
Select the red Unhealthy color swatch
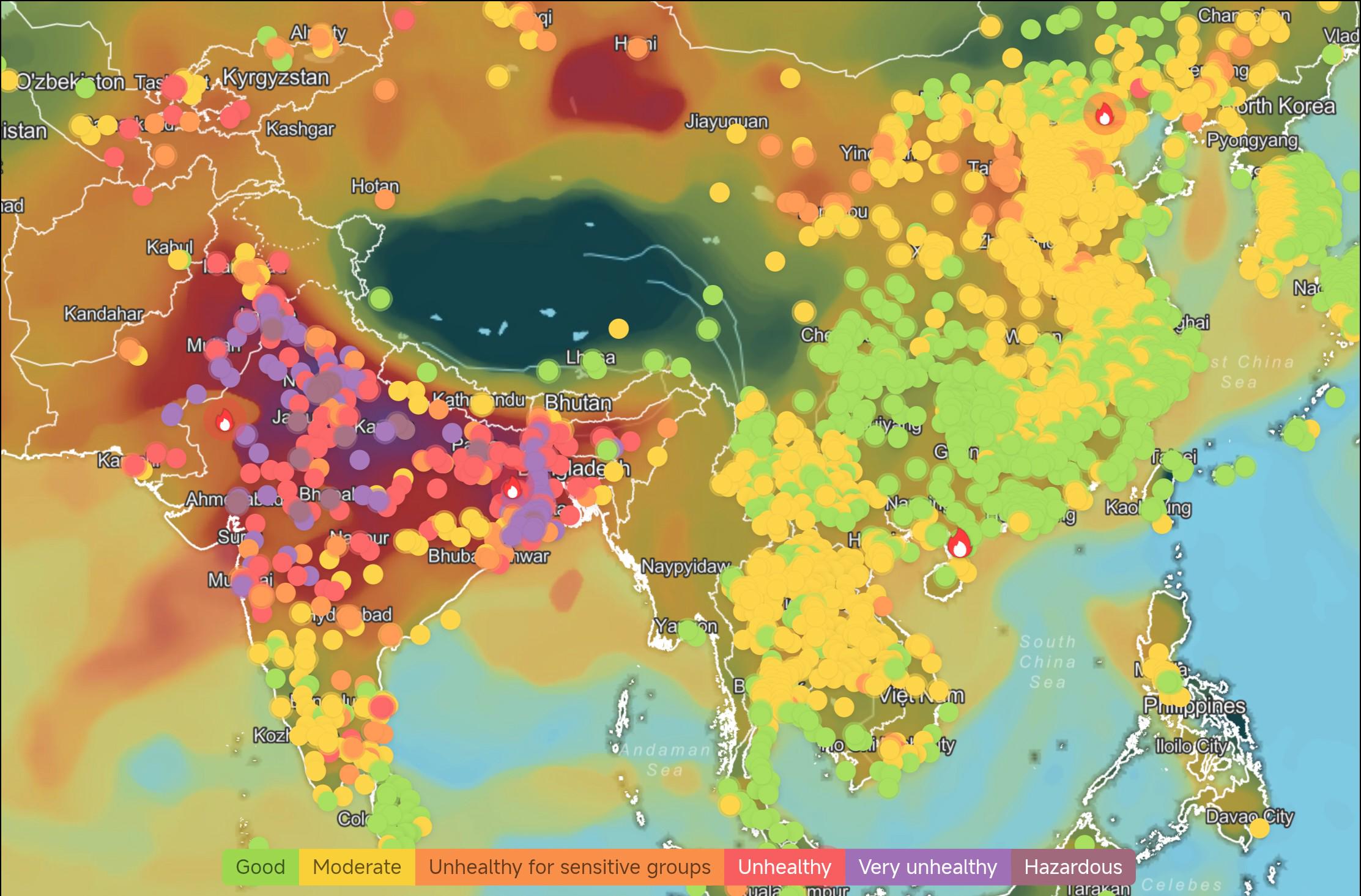tap(785, 867)
